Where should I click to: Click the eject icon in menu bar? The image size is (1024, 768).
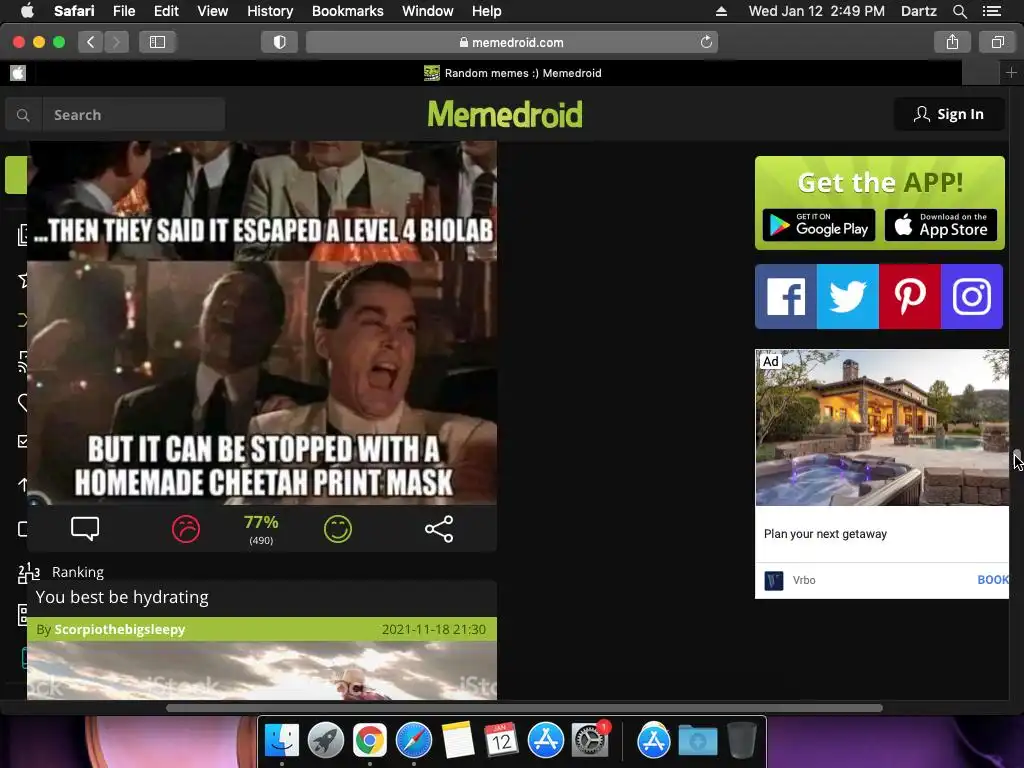[x=721, y=11]
